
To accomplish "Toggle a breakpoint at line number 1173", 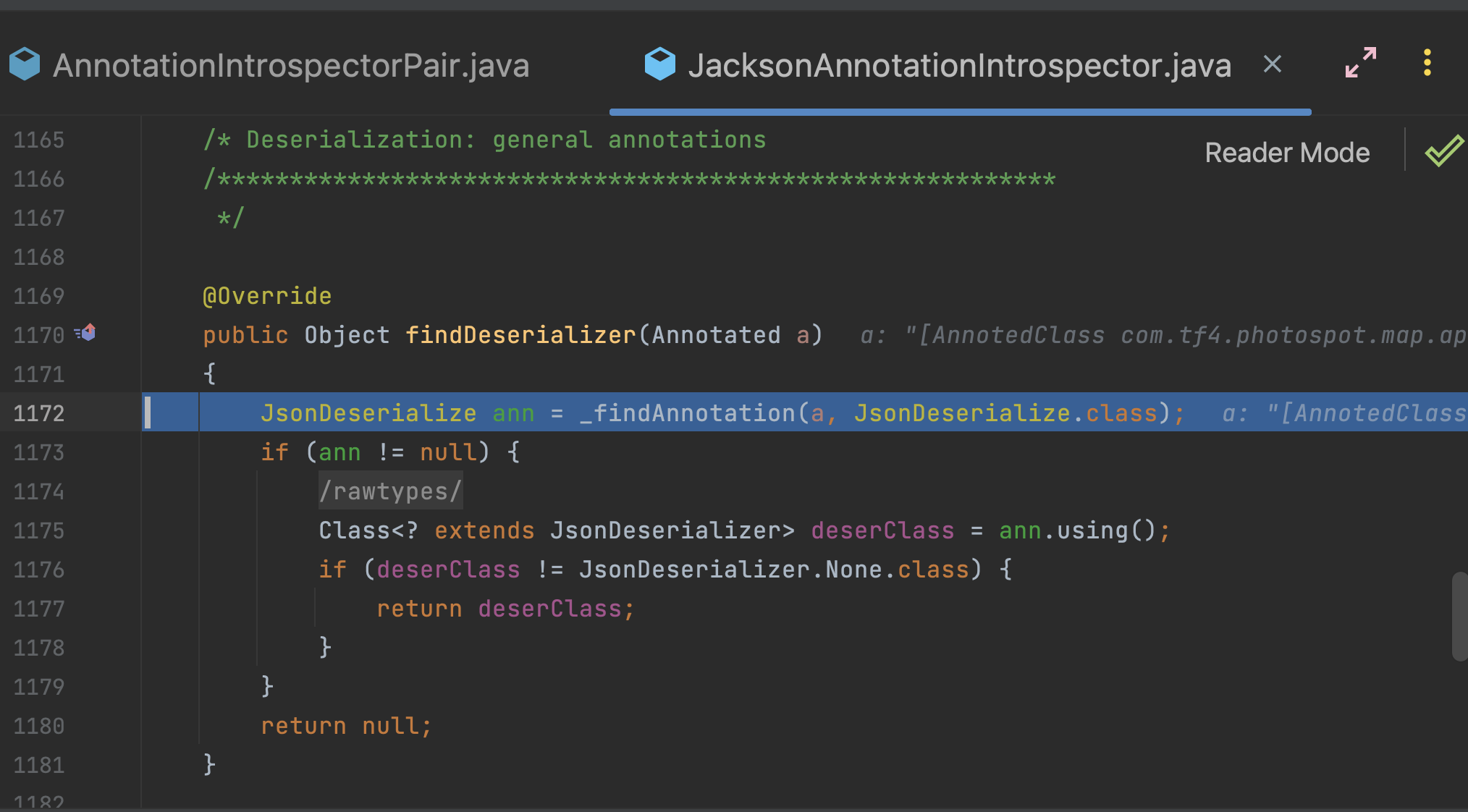I will coord(39,453).
